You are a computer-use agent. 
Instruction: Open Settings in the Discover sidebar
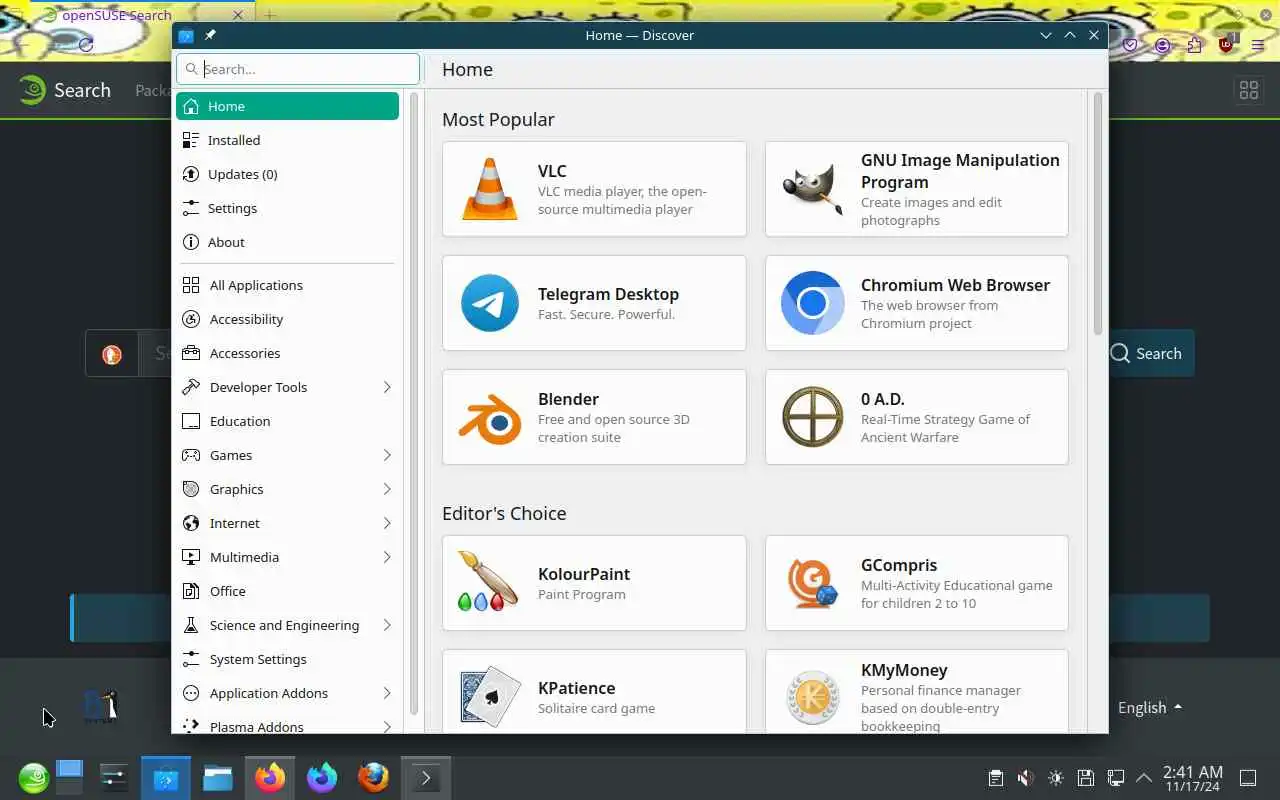(288, 208)
